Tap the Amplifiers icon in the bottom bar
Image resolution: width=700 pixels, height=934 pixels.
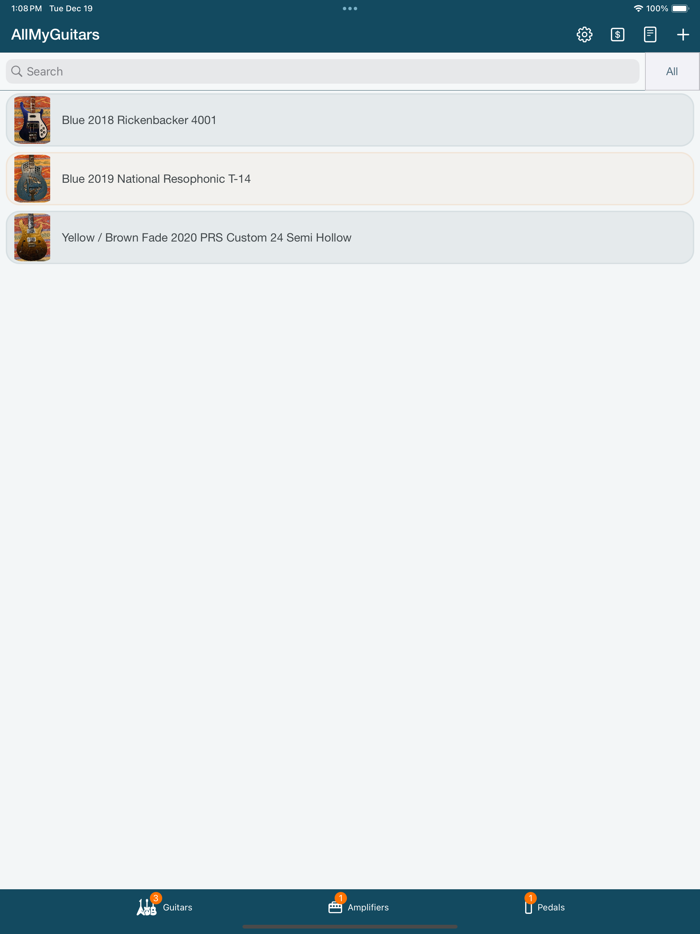pyautogui.click(x=335, y=907)
